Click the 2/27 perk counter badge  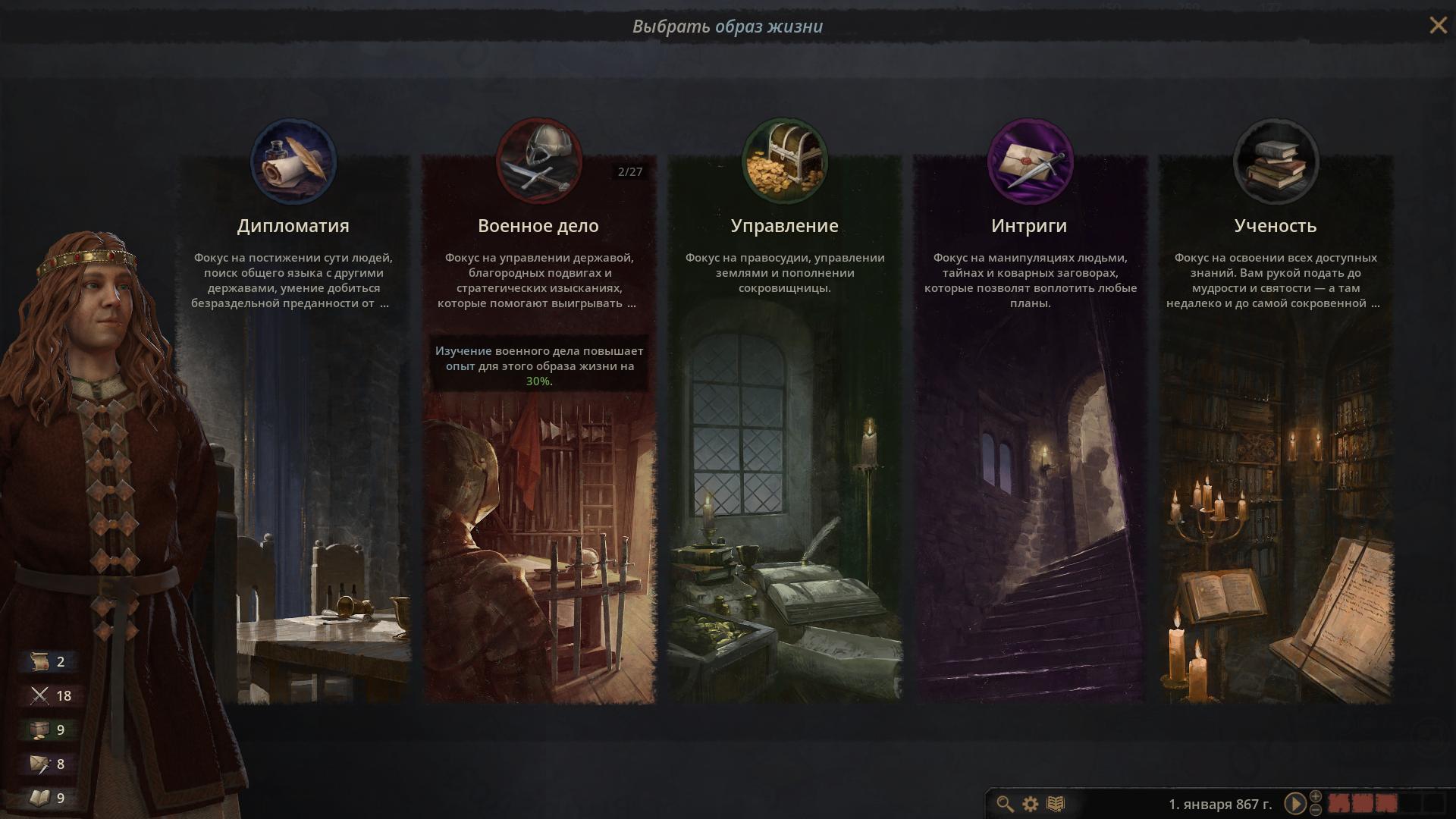[630, 172]
